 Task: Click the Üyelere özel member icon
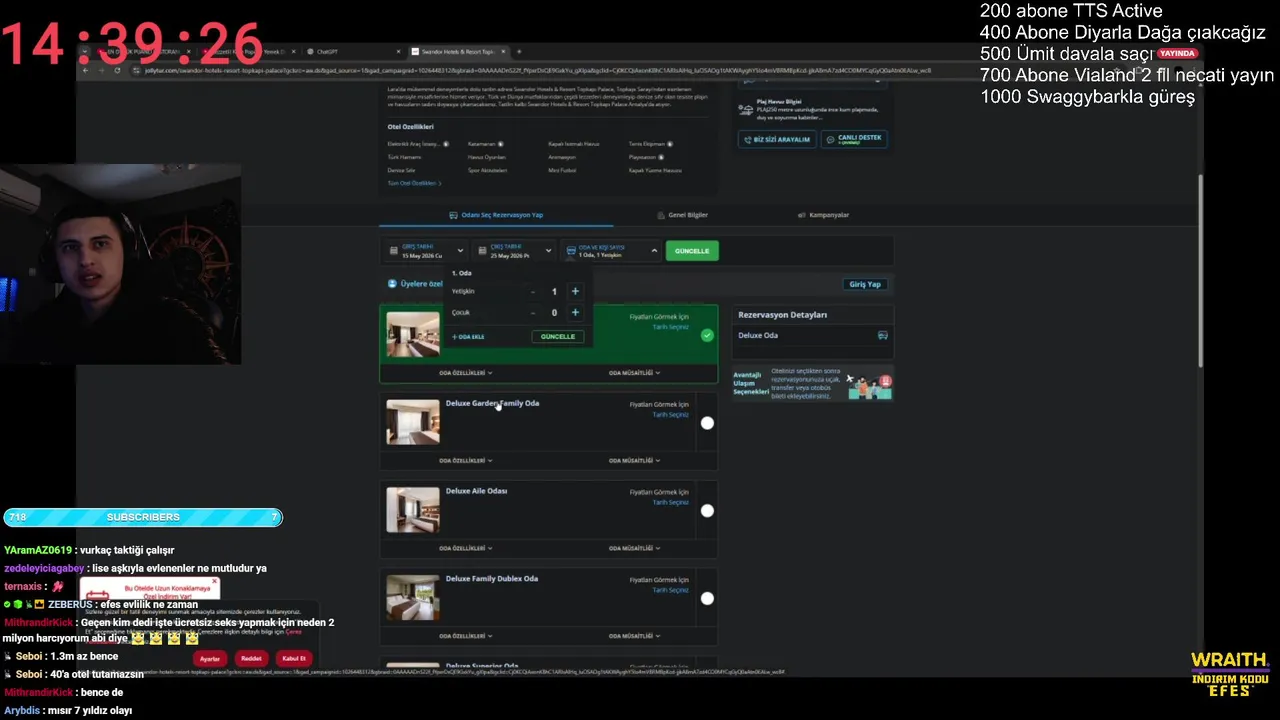[392, 284]
